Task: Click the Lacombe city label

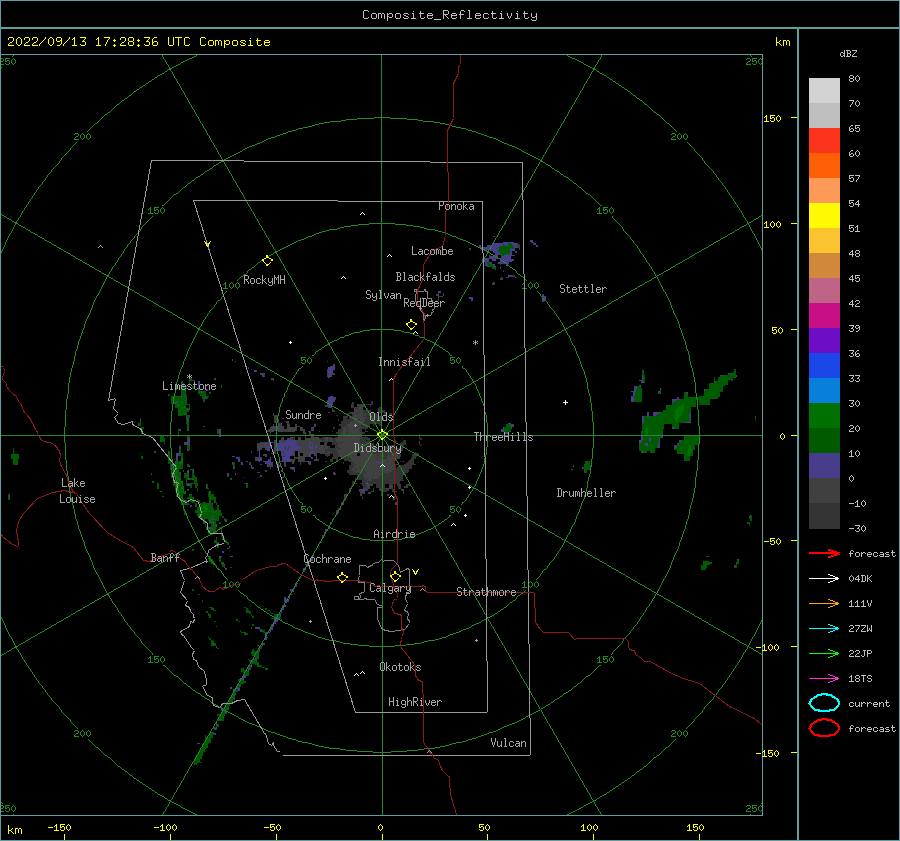Action: pyautogui.click(x=432, y=251)
